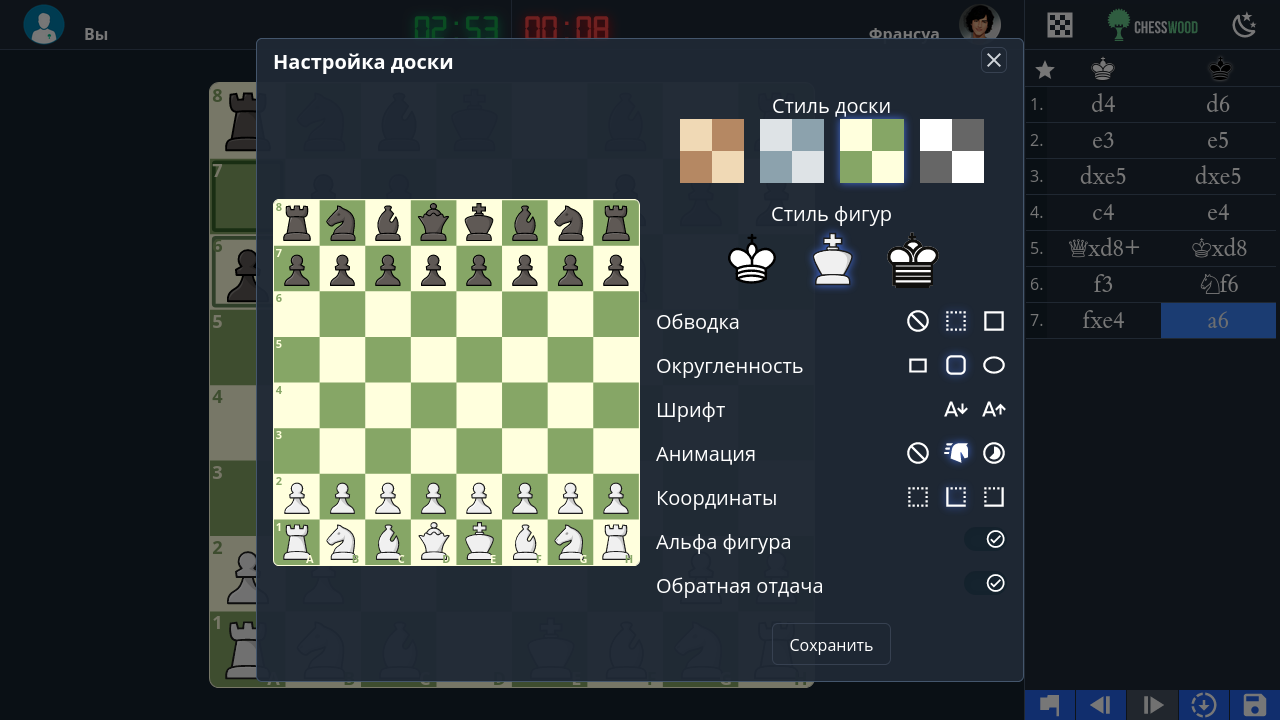
Task: Pick the first Координаты placement option
Action: 918,497
